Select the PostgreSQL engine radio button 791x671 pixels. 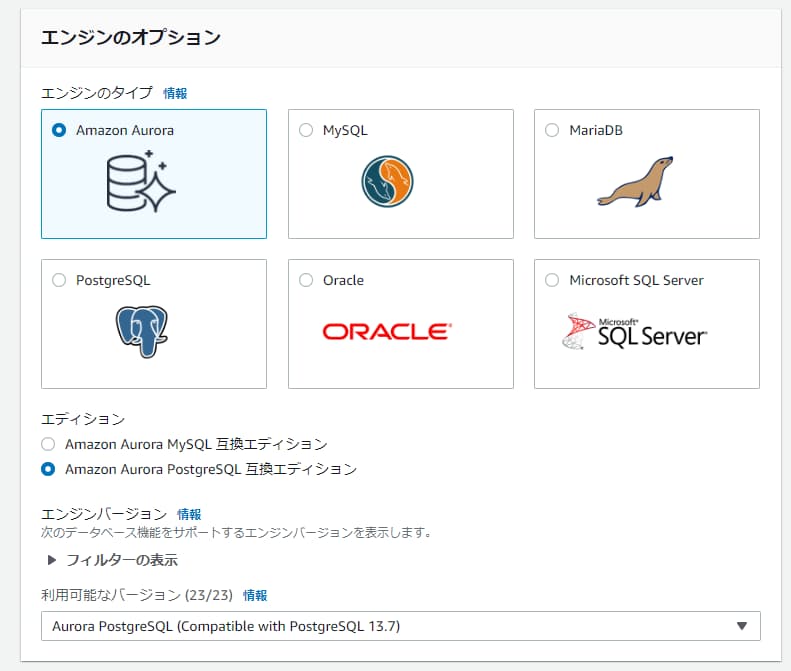(x=59, y=280)
